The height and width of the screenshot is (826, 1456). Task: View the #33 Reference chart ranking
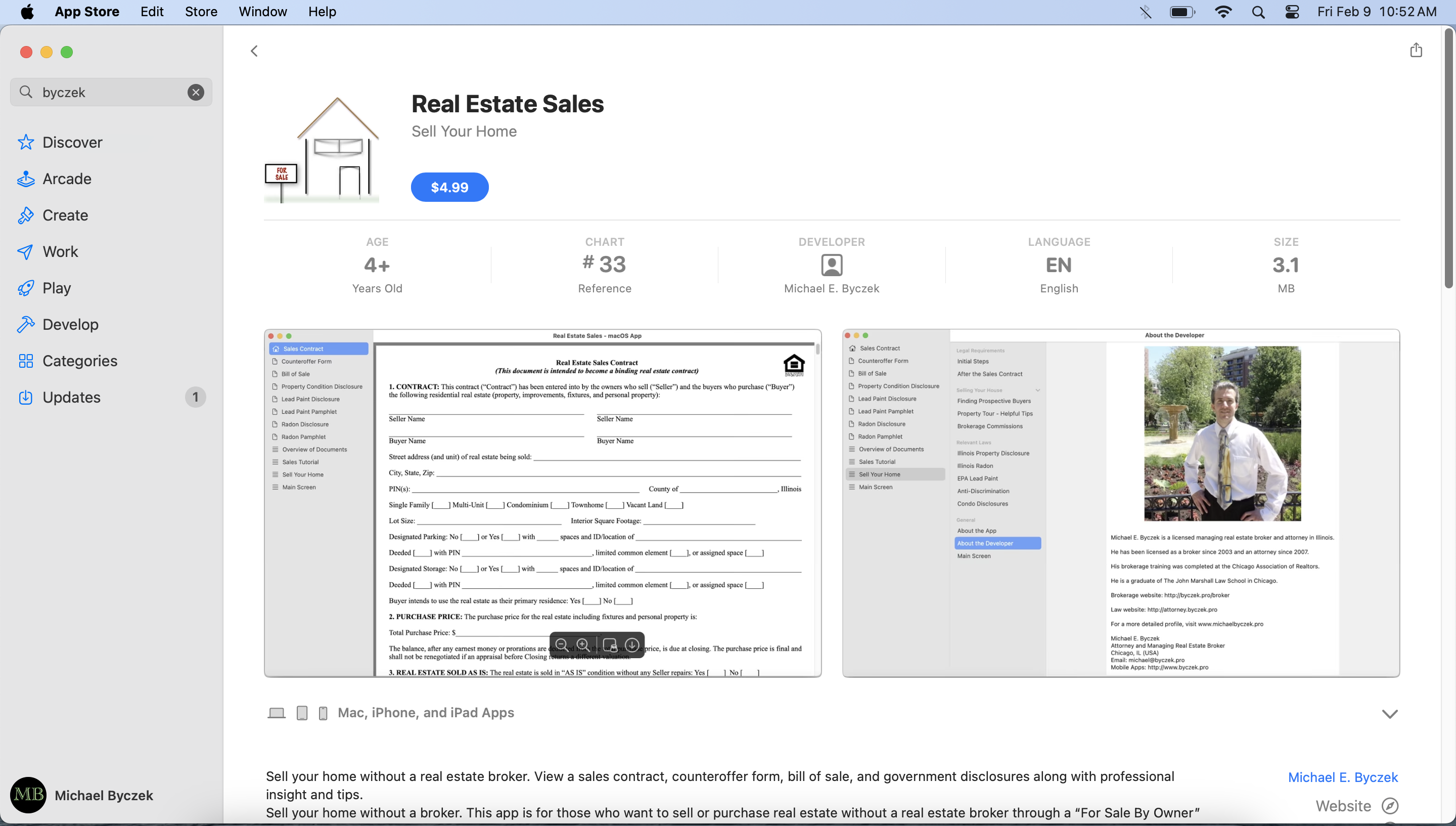605,265
